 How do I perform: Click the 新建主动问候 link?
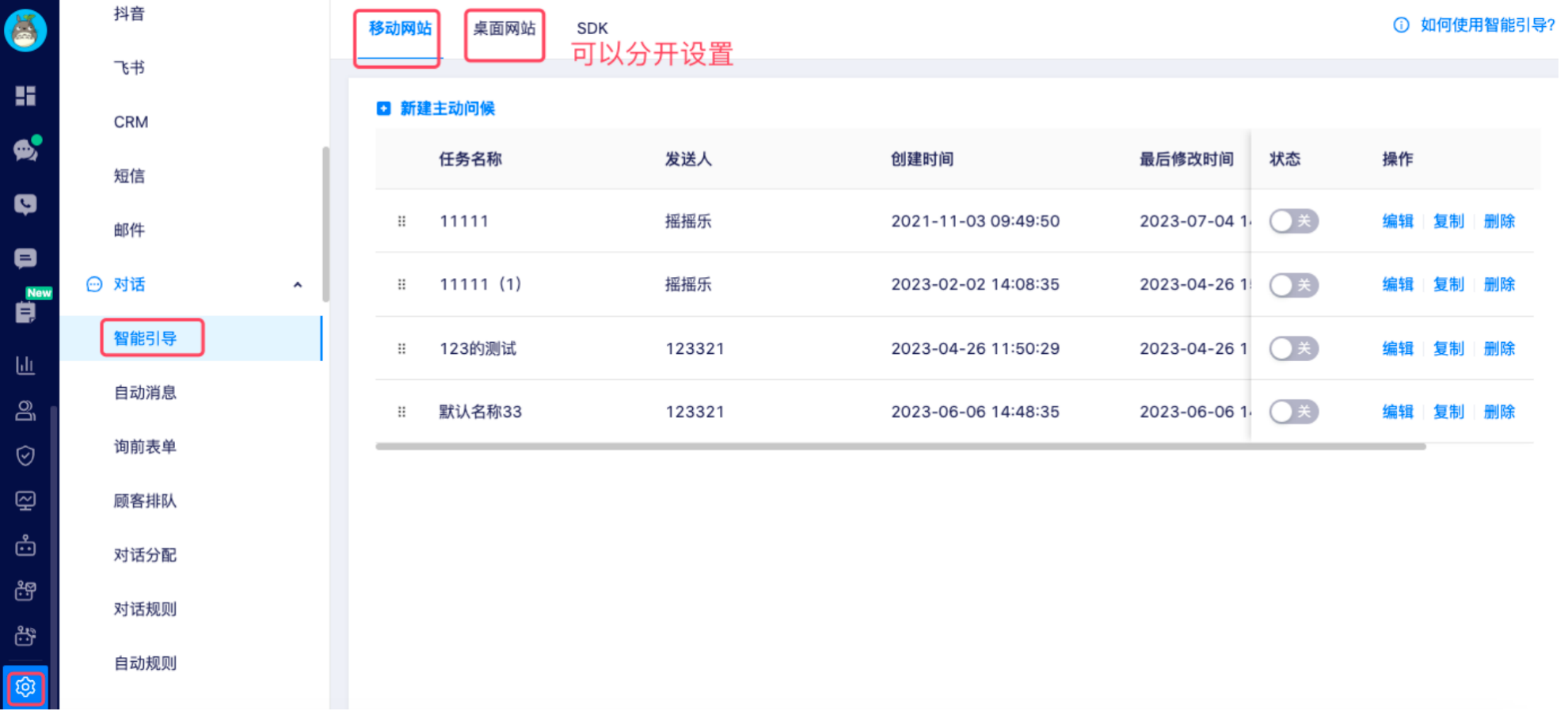click(x=447, y=108)
